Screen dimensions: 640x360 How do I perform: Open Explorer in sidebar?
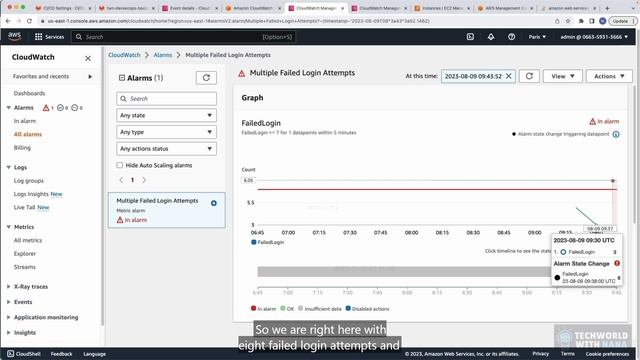(25, 254)
